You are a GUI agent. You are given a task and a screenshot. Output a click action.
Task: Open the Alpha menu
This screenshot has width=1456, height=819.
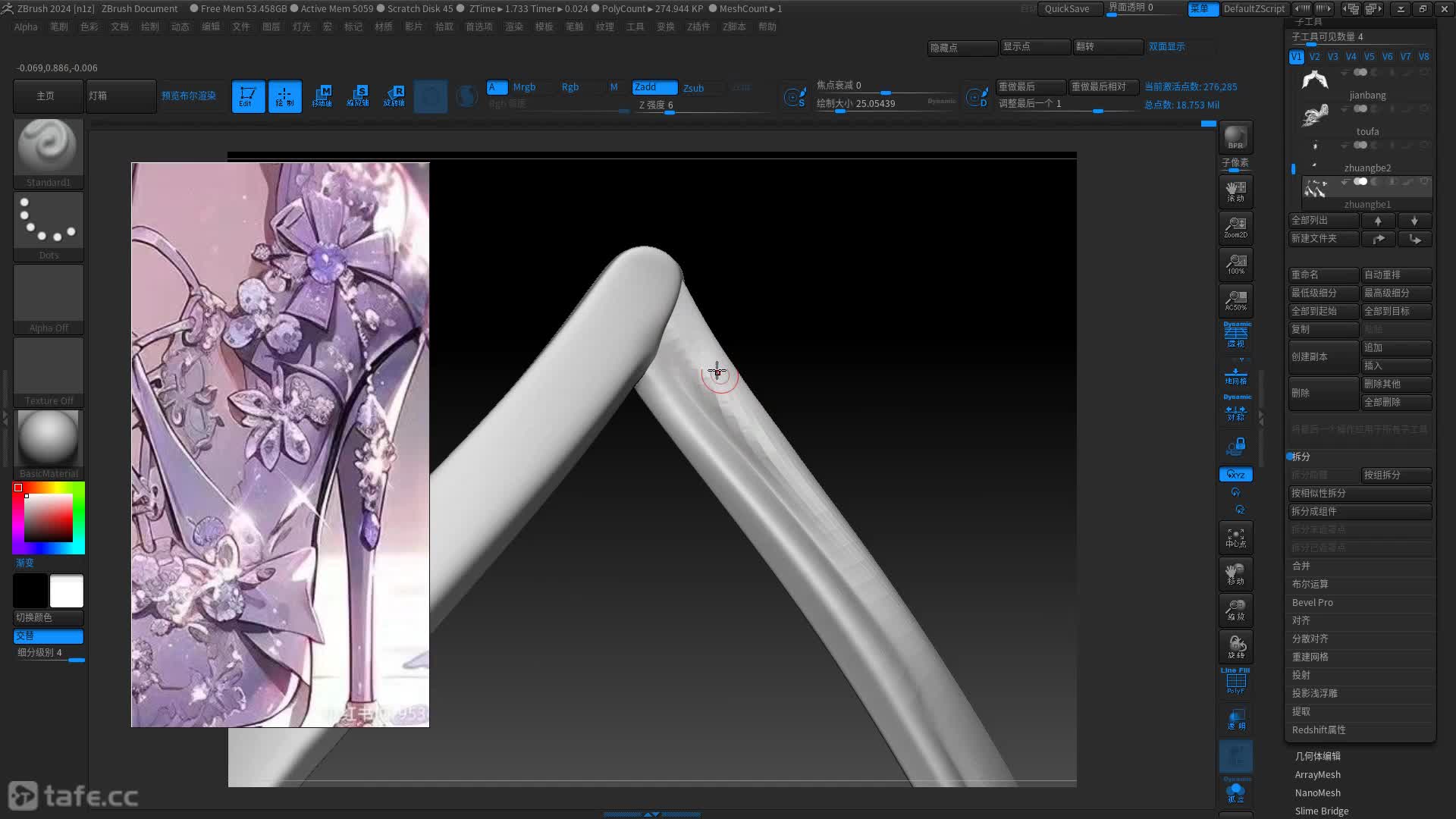tap(26, 27)
